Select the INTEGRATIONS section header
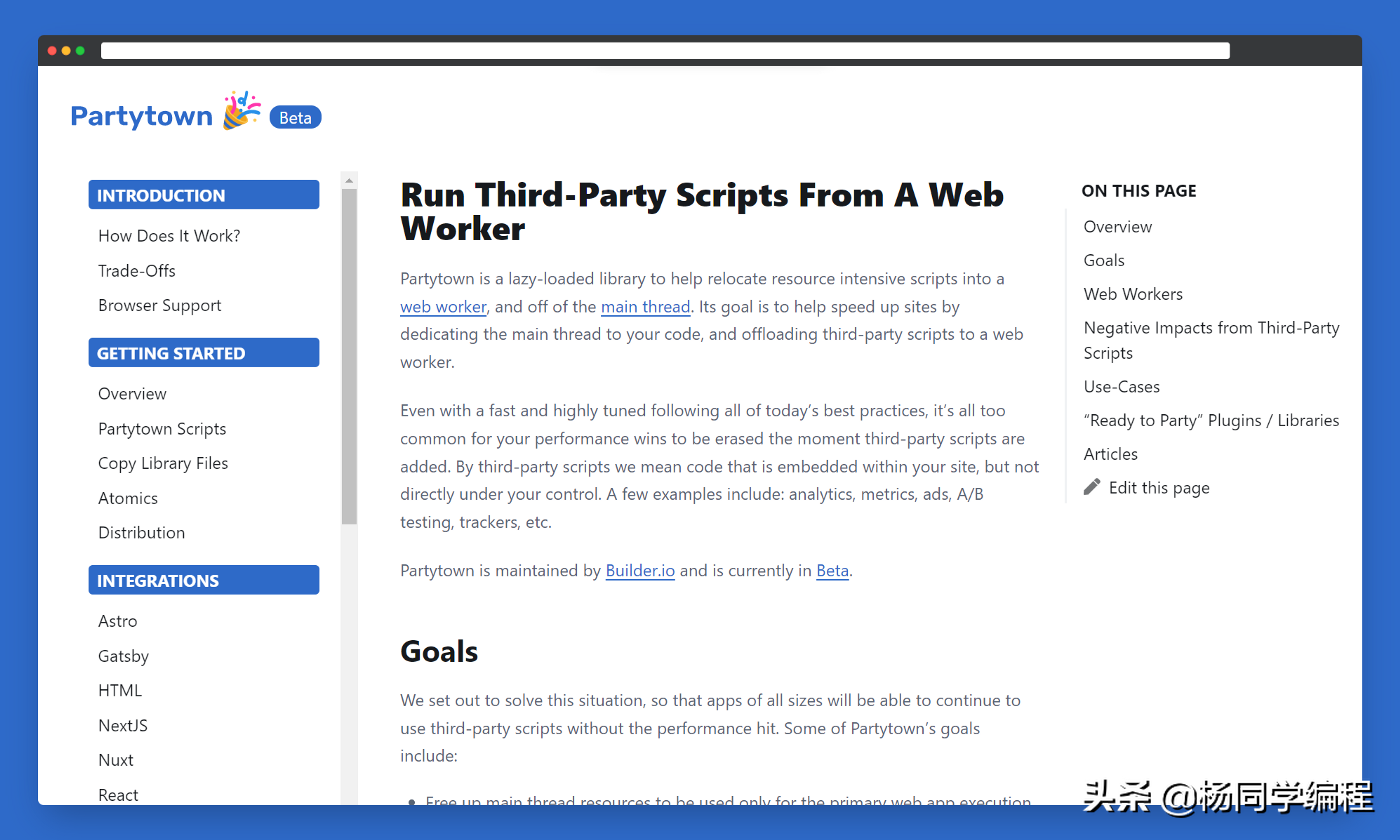Viewport: 1400px width, 840px height. [204, 580]
